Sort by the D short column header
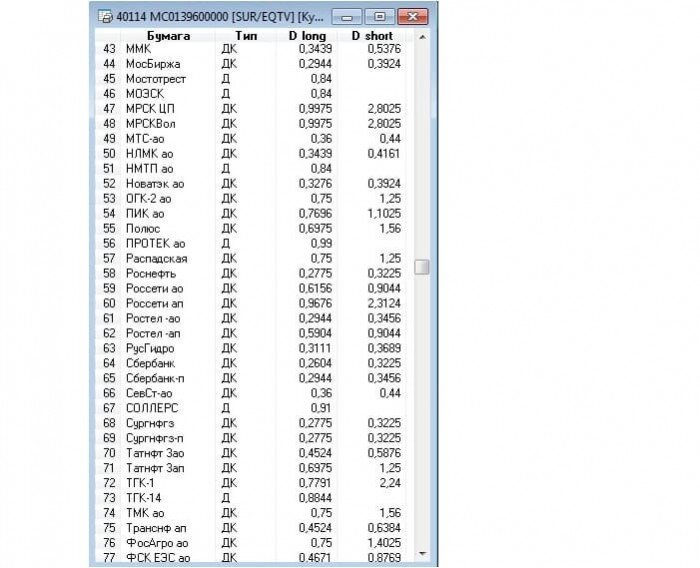 tap(372, 36)
